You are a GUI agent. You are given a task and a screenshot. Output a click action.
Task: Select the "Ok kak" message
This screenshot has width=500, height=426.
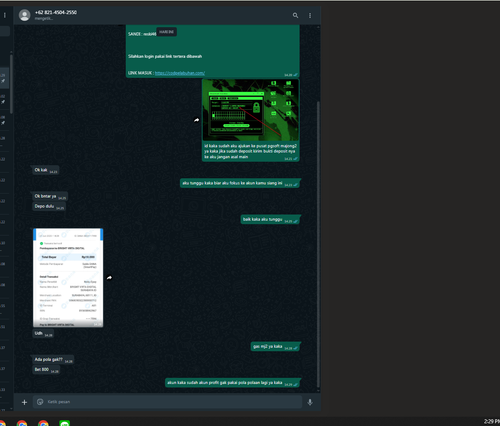coord(45,170)
